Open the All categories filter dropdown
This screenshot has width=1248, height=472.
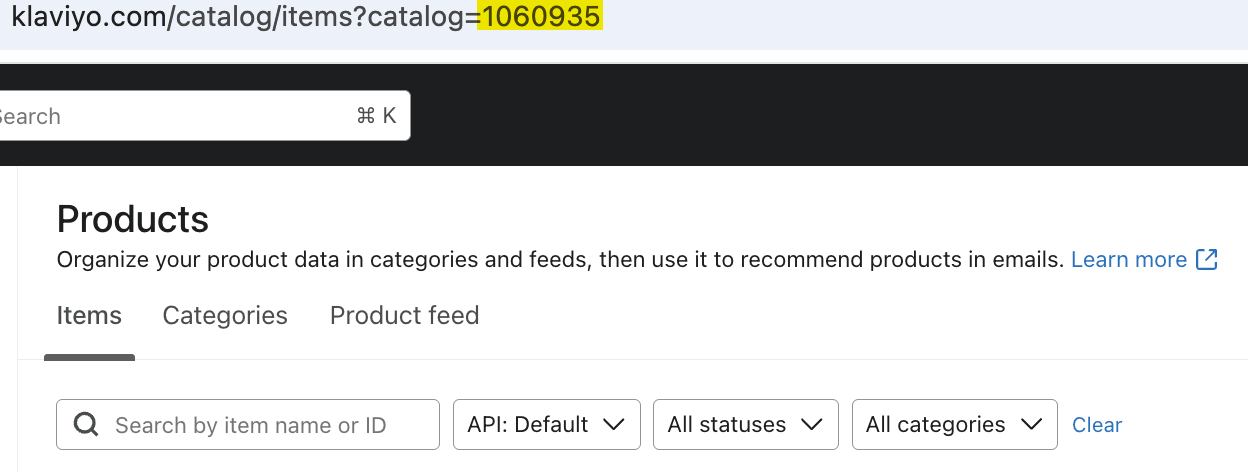pos(953,425)
